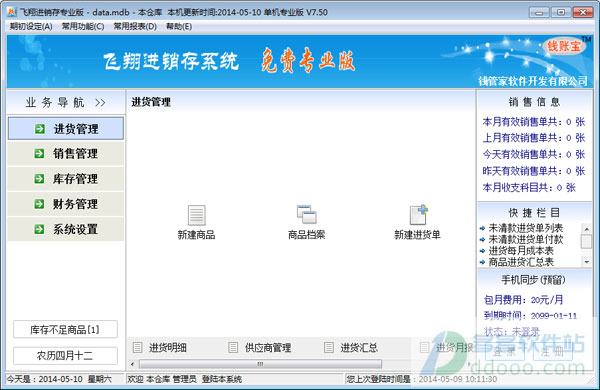Click up arrow of 快捷栏目 scrollbar
This screenshot has height=390, width=600.
pos(586,229)
